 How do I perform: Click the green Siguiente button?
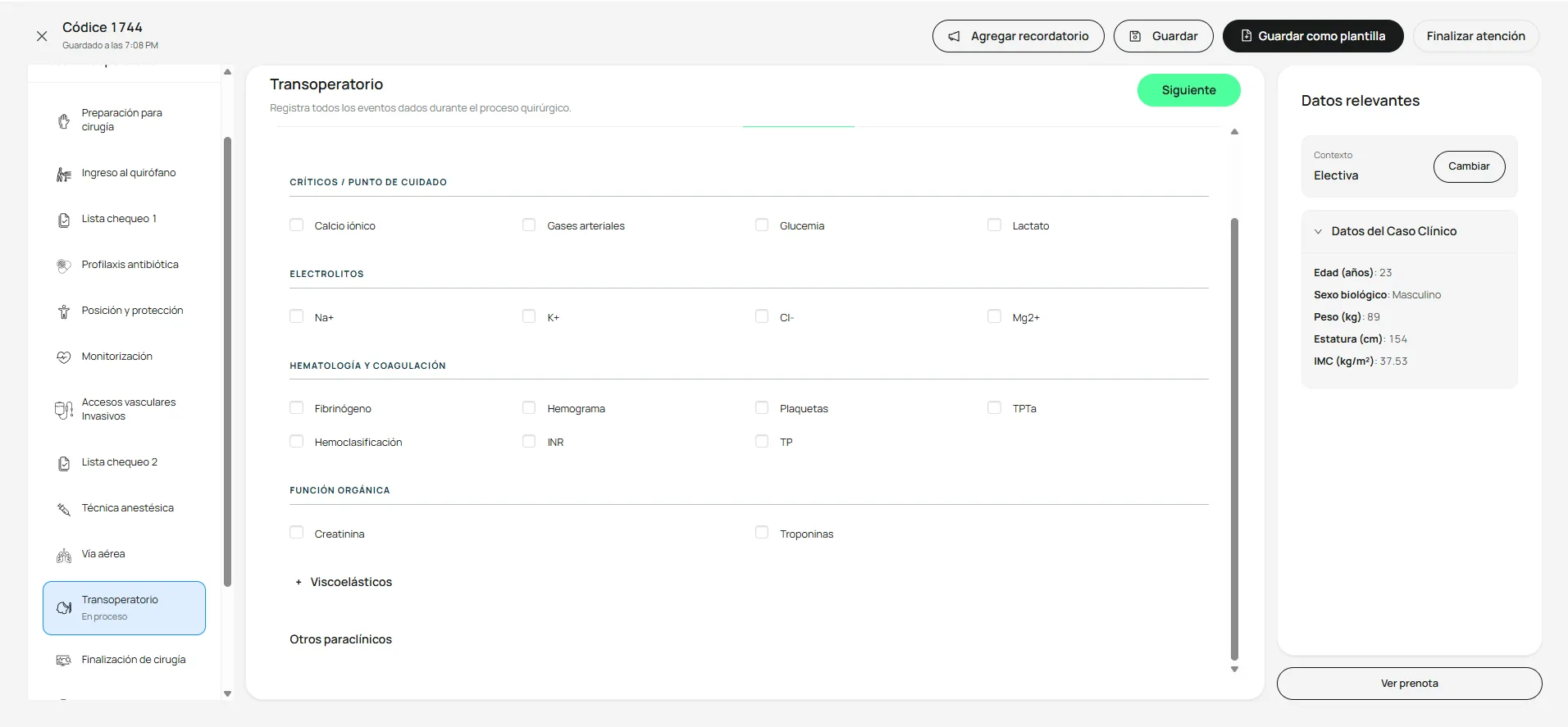pyautogui.click(x=1188, y=90)
